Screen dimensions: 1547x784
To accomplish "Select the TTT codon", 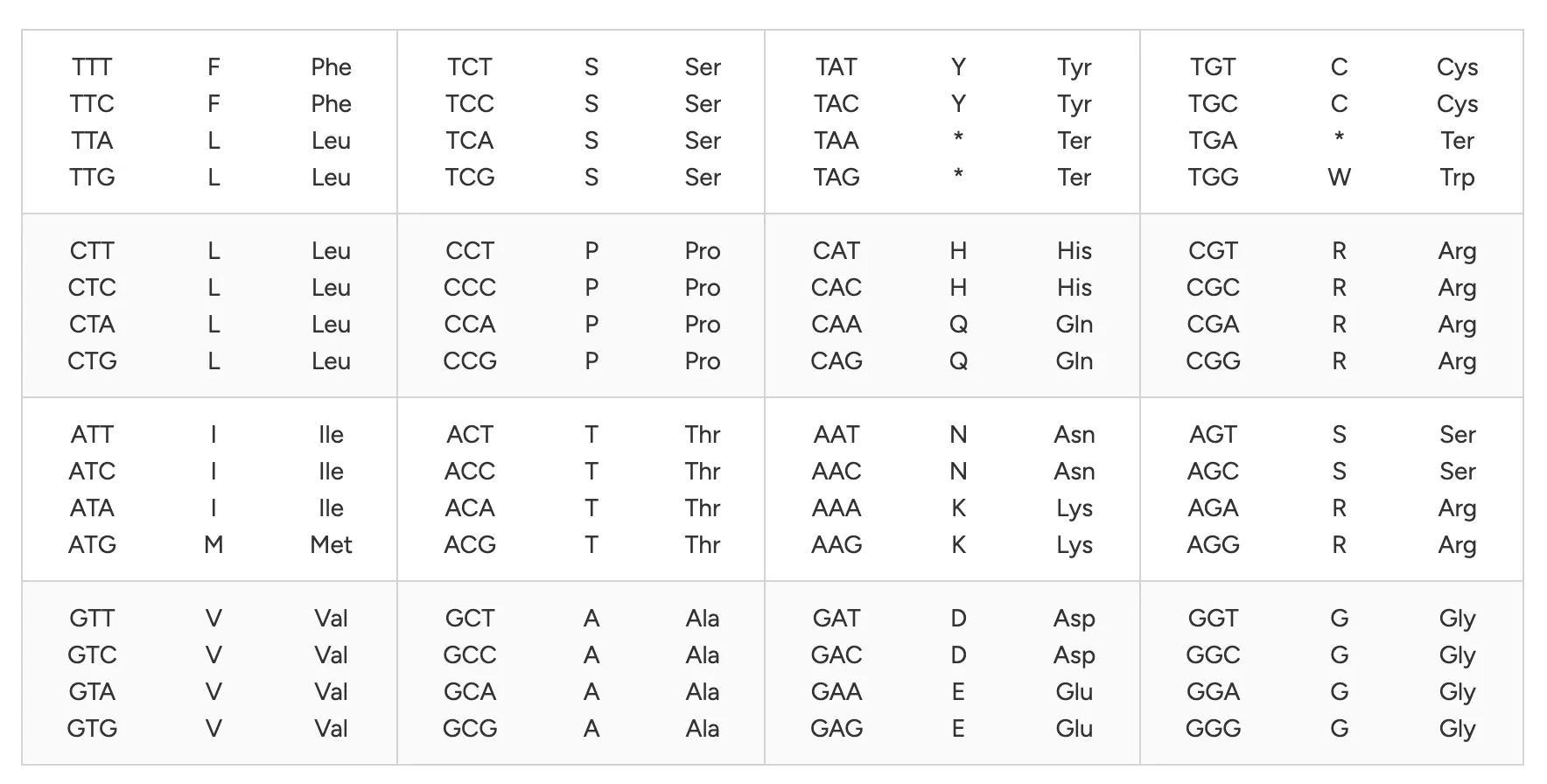I will 92,67.
